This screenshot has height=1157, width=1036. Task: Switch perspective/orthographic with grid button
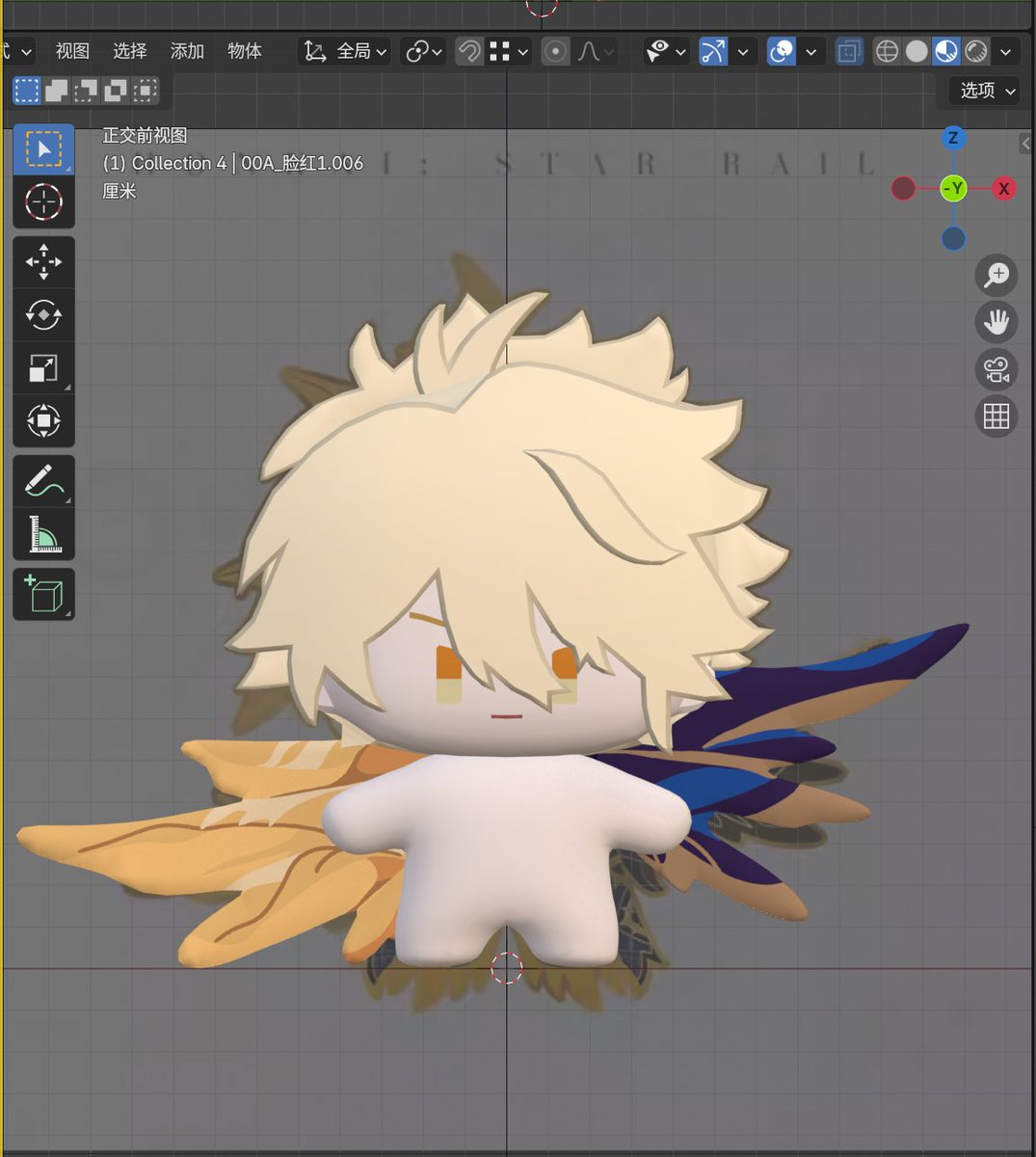pos(996,417)
